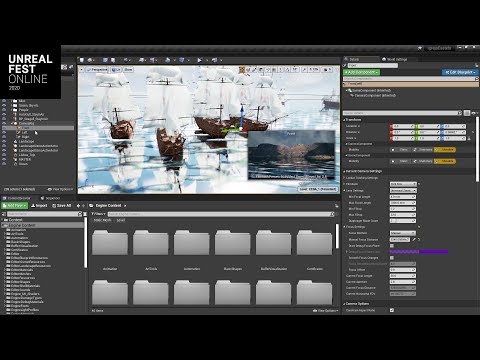
Task: Open the blue Edit Blueprint dropdown
Action: (x=460, y=72)
